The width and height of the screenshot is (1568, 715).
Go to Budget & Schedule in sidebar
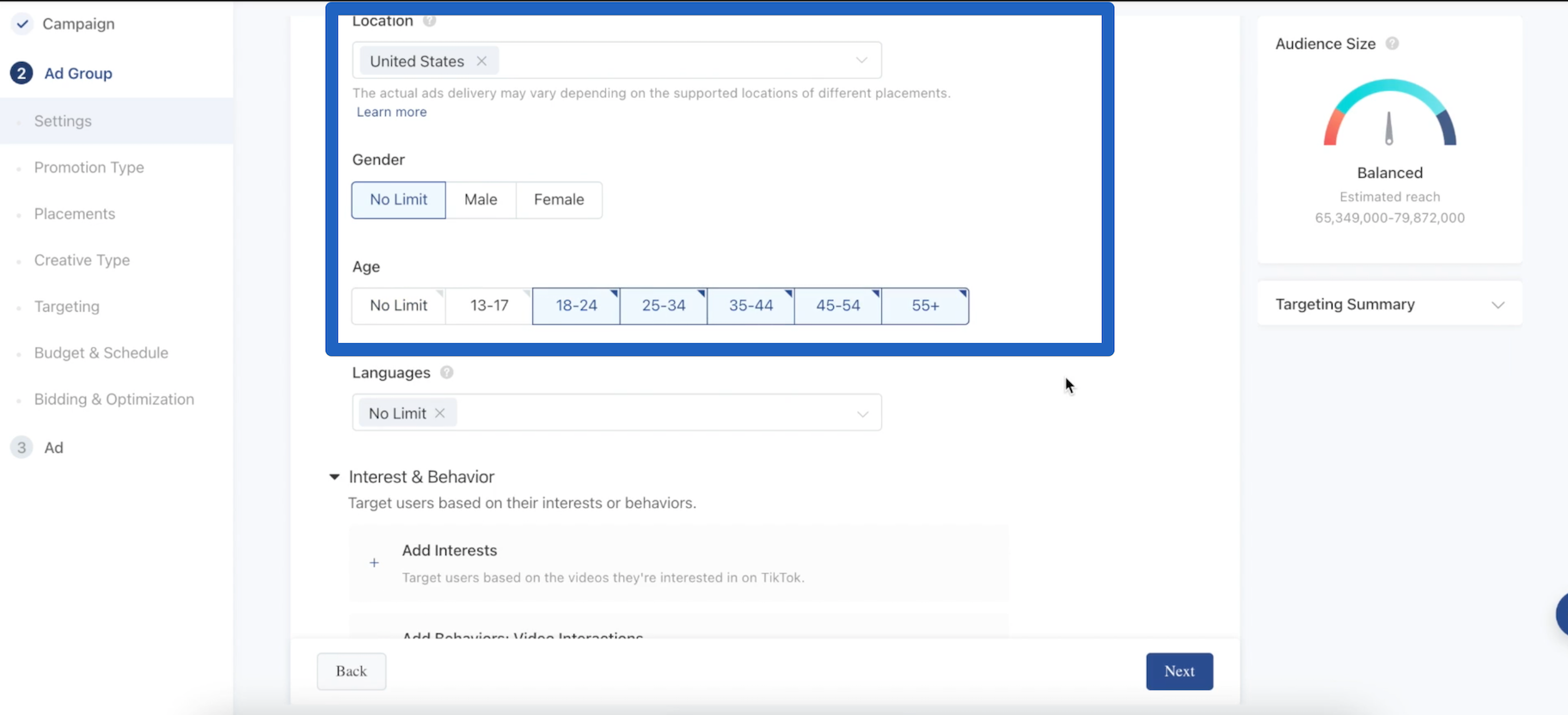click(101, 353)
